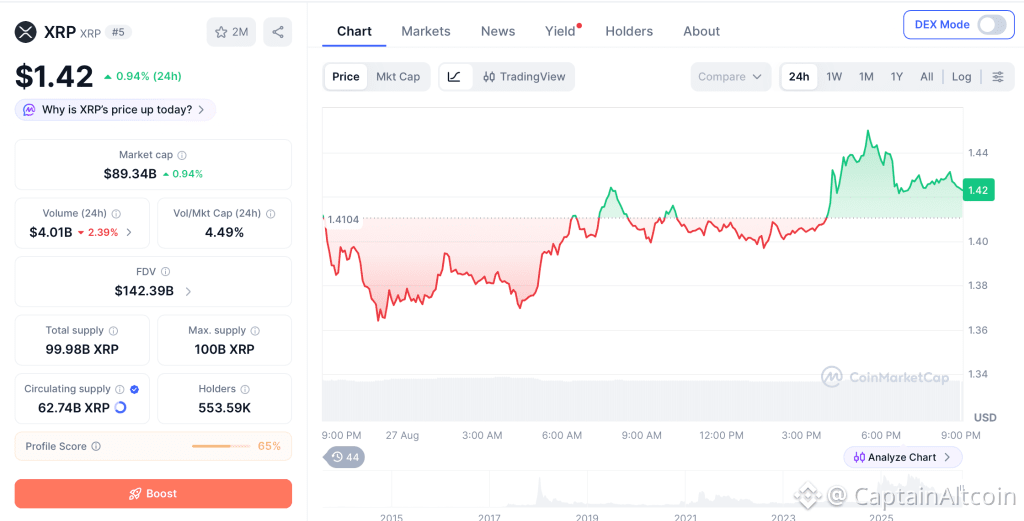Click the circulating supply progress ring icon
The height and width of the screenshot is (521, 1024).
120,408
